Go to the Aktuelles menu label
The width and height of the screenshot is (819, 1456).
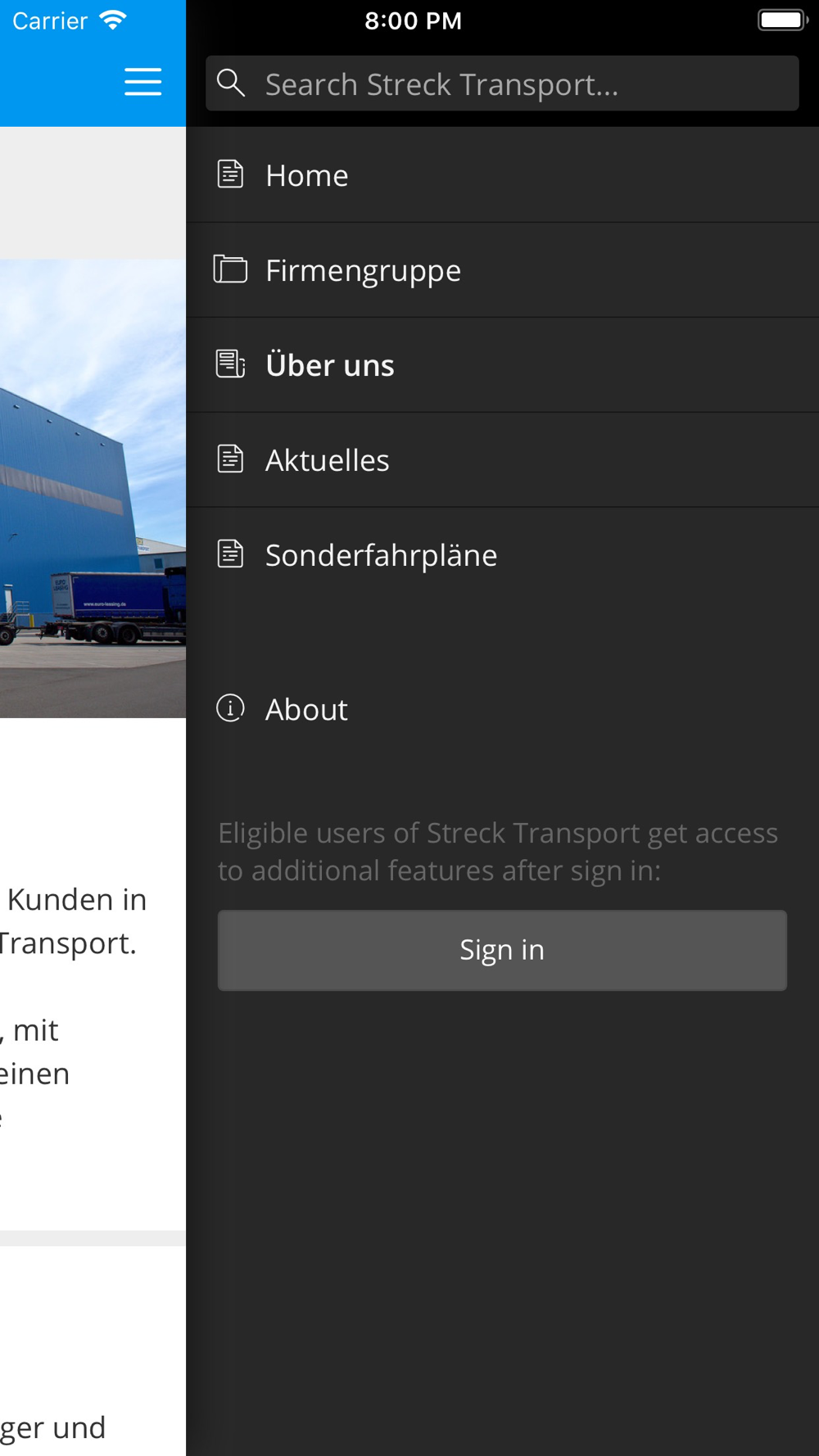(327, 460)
